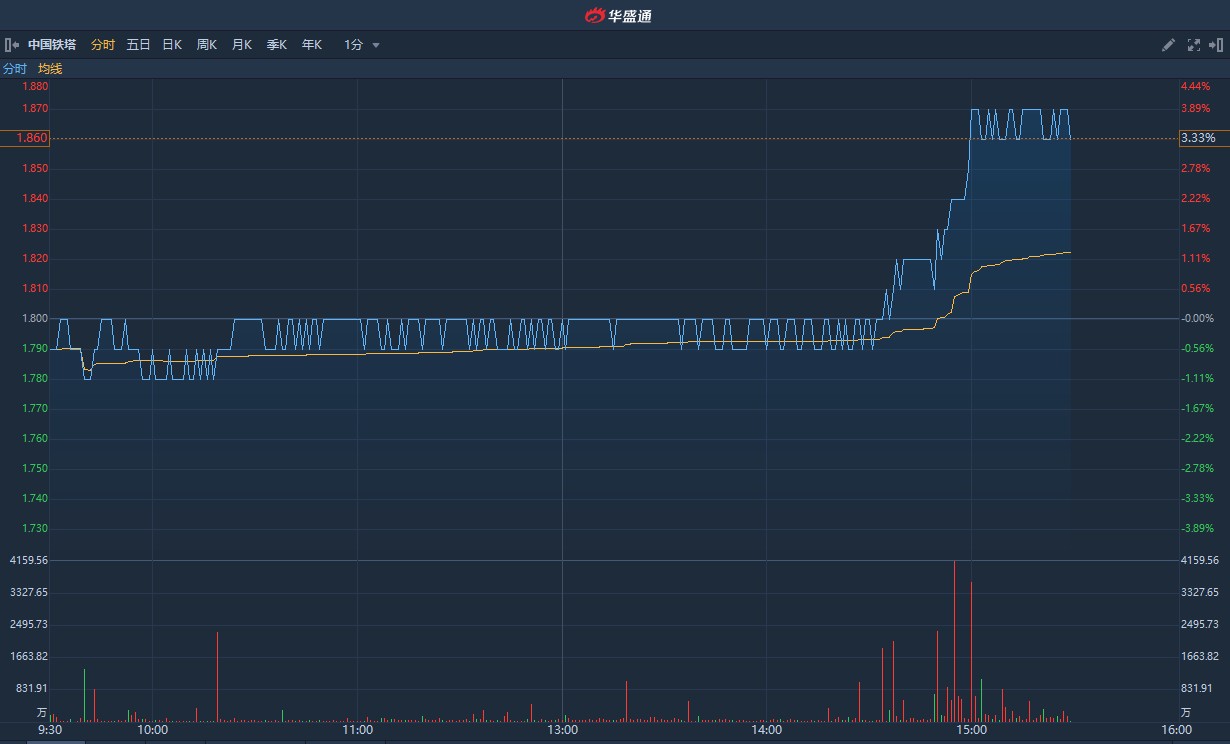Collapse the right side panel icon
Image resolution: width=1230 pixels, height=744 pixels.
(1216, 45)
